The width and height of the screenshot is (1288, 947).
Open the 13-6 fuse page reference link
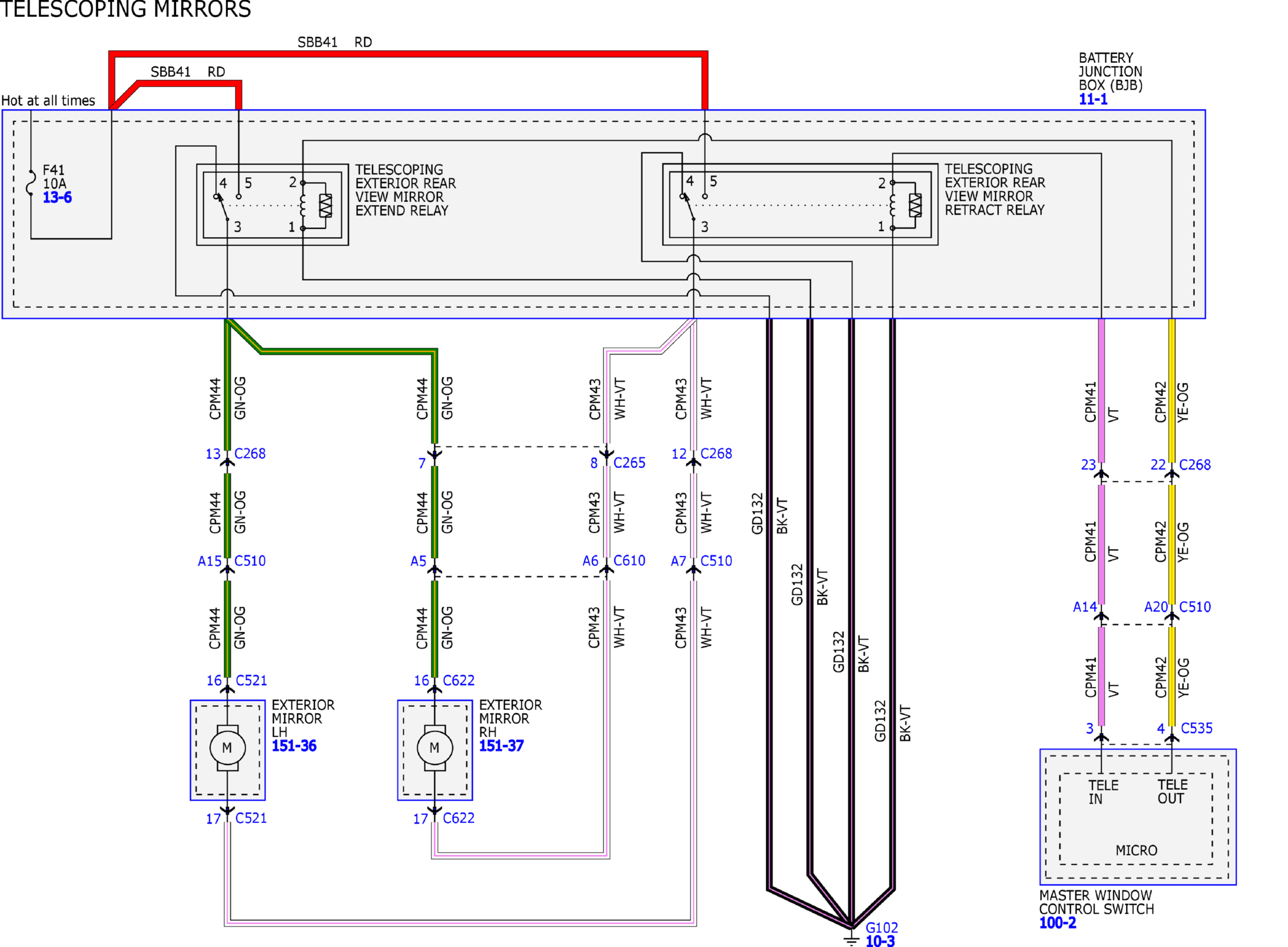coord(57,197)
